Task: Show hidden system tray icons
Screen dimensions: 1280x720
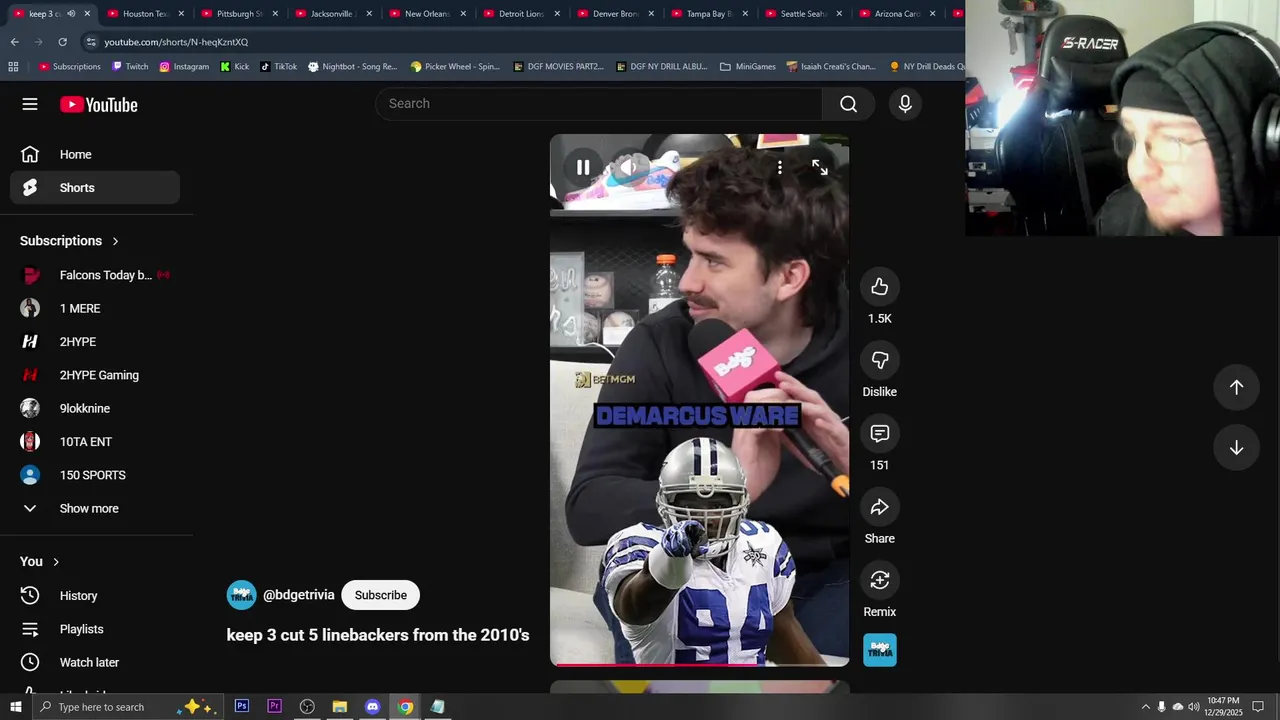Action: coord(1145,707)
